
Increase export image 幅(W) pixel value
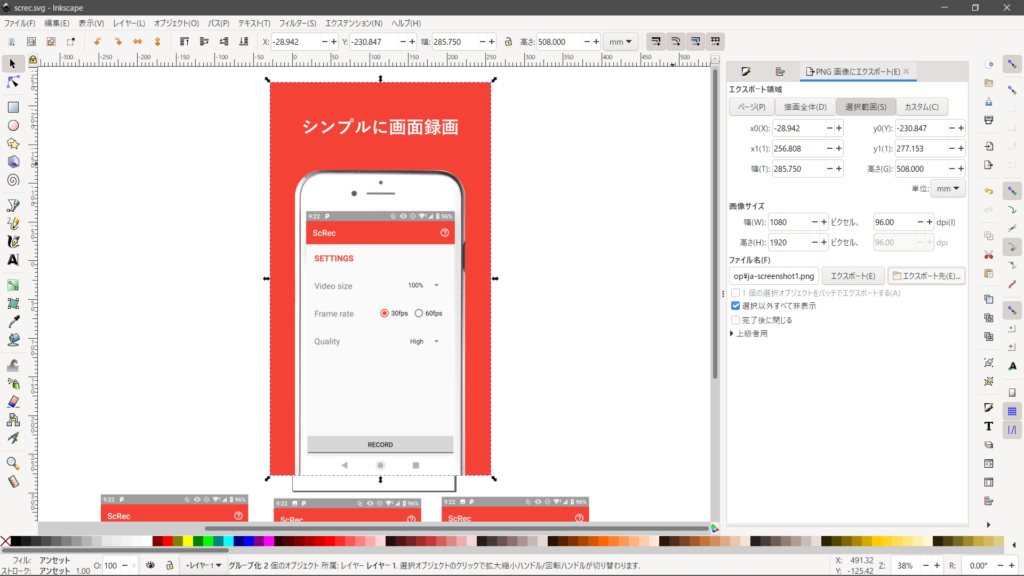point(824,223)
